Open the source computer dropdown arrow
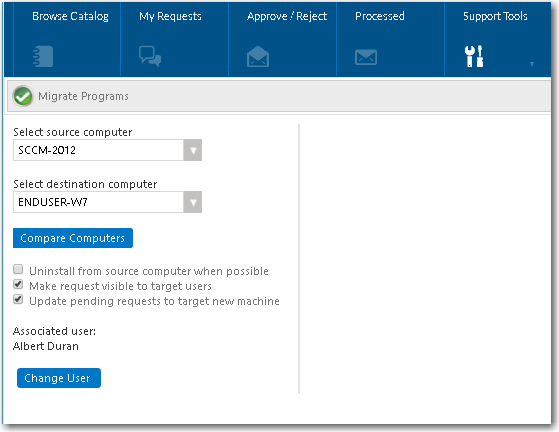The width and height of the screenshot is (559, 432). (193, 150)
